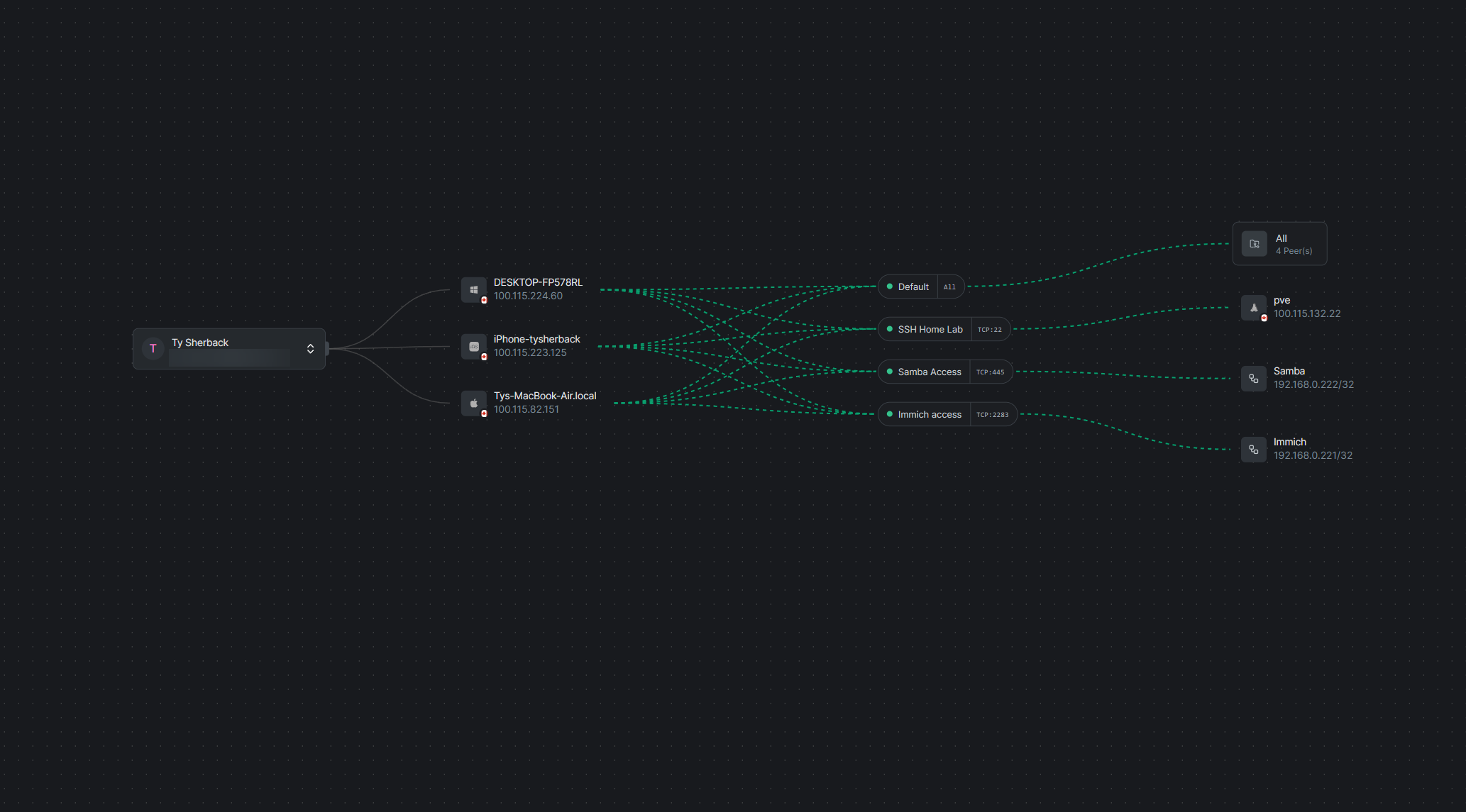Click the Apple icon for Tys-MacBook-Air.local

pyautogui.click(x=473, y=403)
